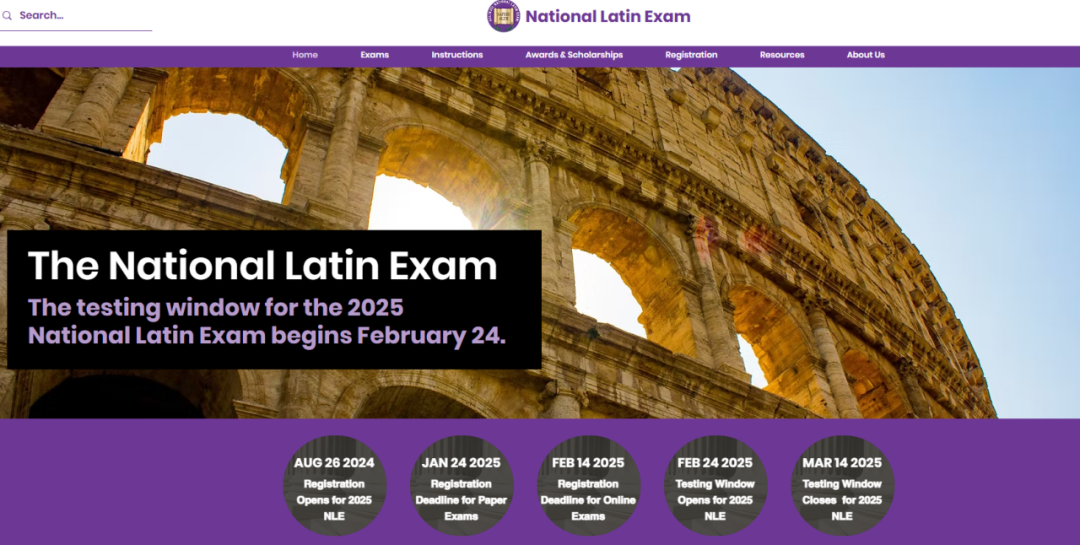Select the FEB 24 2025 testing window opens circle
The image size is (1080, 545).
click(x=715, y=485)
